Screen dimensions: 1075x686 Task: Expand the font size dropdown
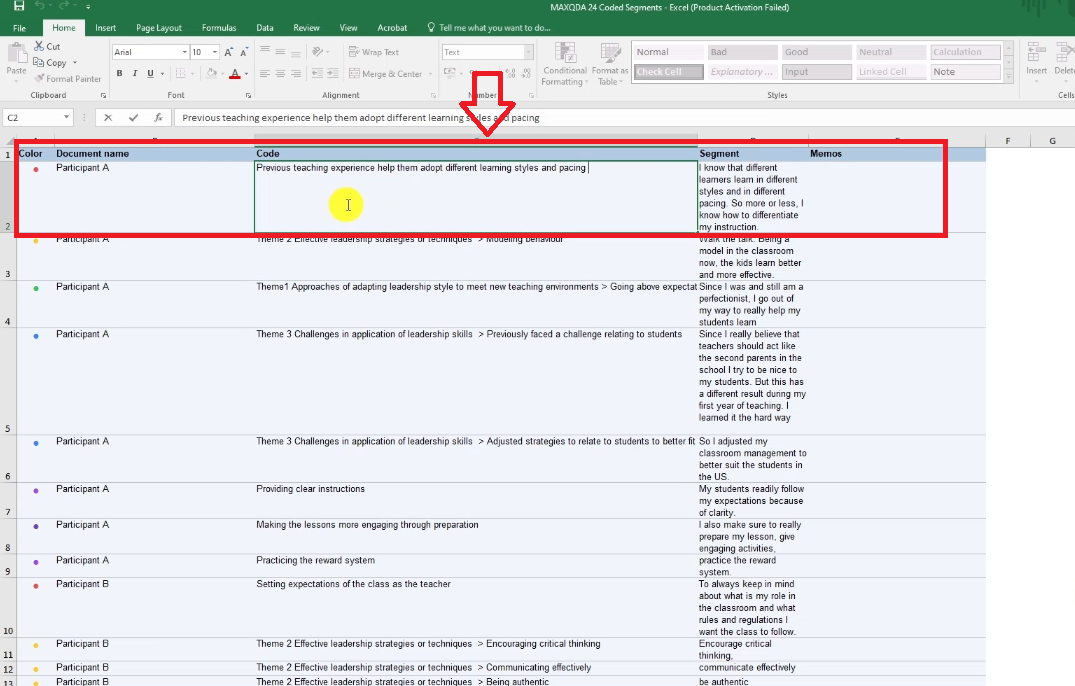(214, 52)
